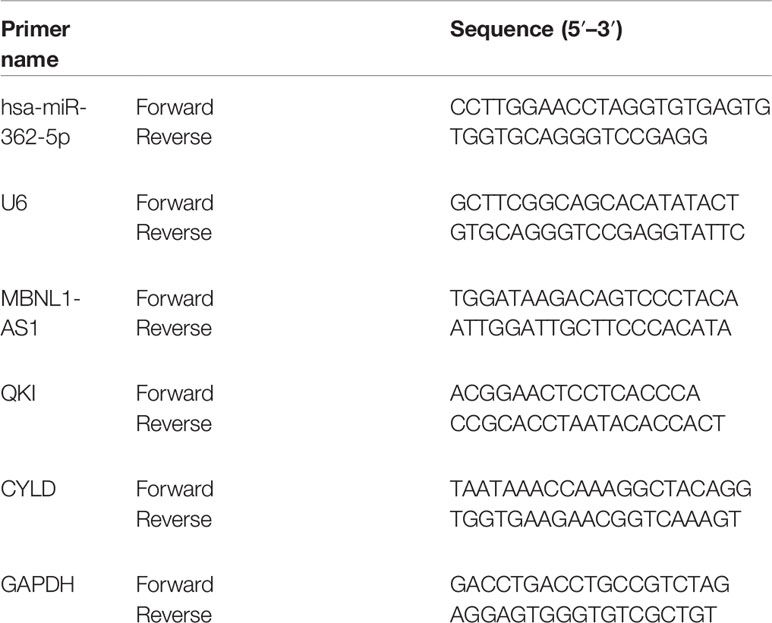Click the QKI reverse sequence CCGCACCTAATACACCACT
772x623 pixels.
tap(587, 424)
